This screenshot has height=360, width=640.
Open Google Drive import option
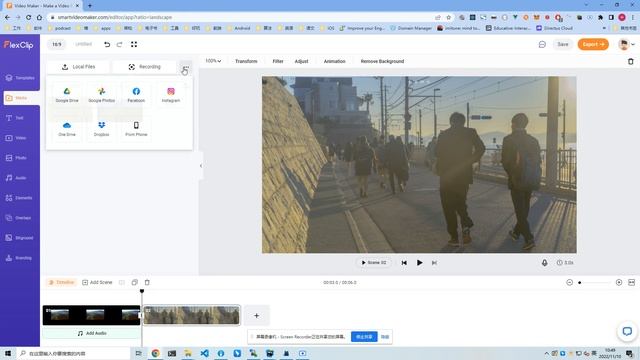(x=67, y=95)
